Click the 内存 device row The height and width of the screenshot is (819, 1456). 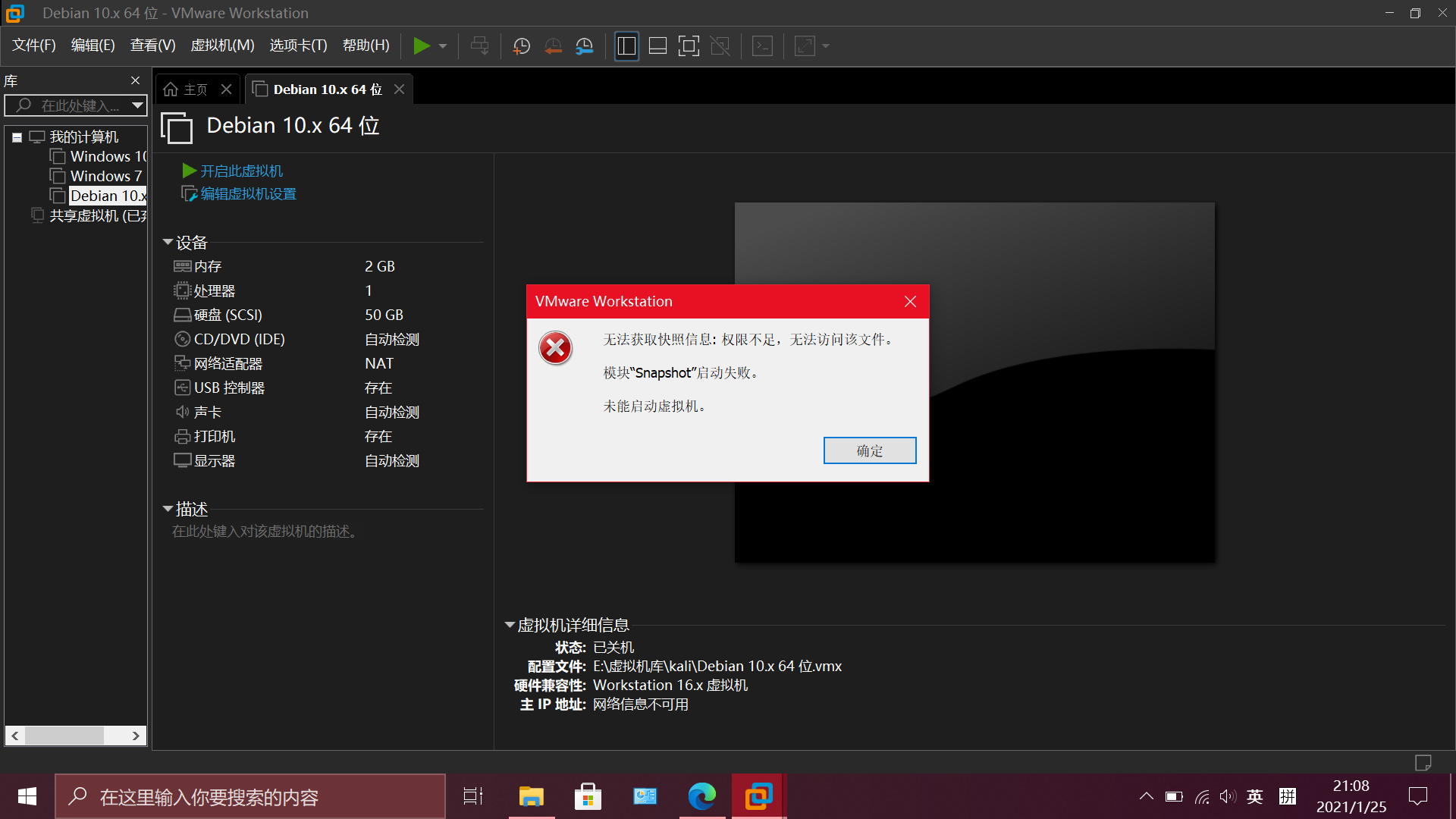tap(328, 267)
